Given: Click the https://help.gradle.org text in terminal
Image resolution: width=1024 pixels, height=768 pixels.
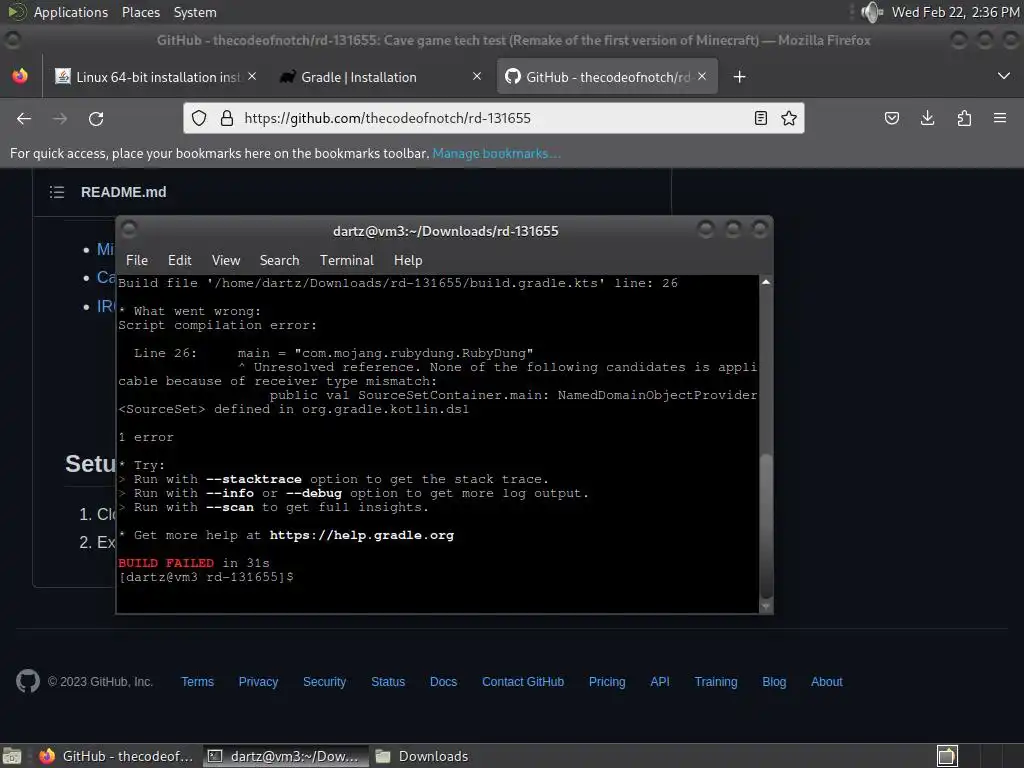Looking at the screenshot, I should click(361, 536).
